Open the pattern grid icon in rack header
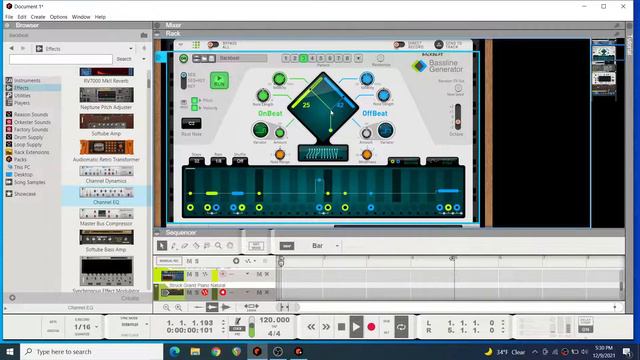 coord(196,44)
